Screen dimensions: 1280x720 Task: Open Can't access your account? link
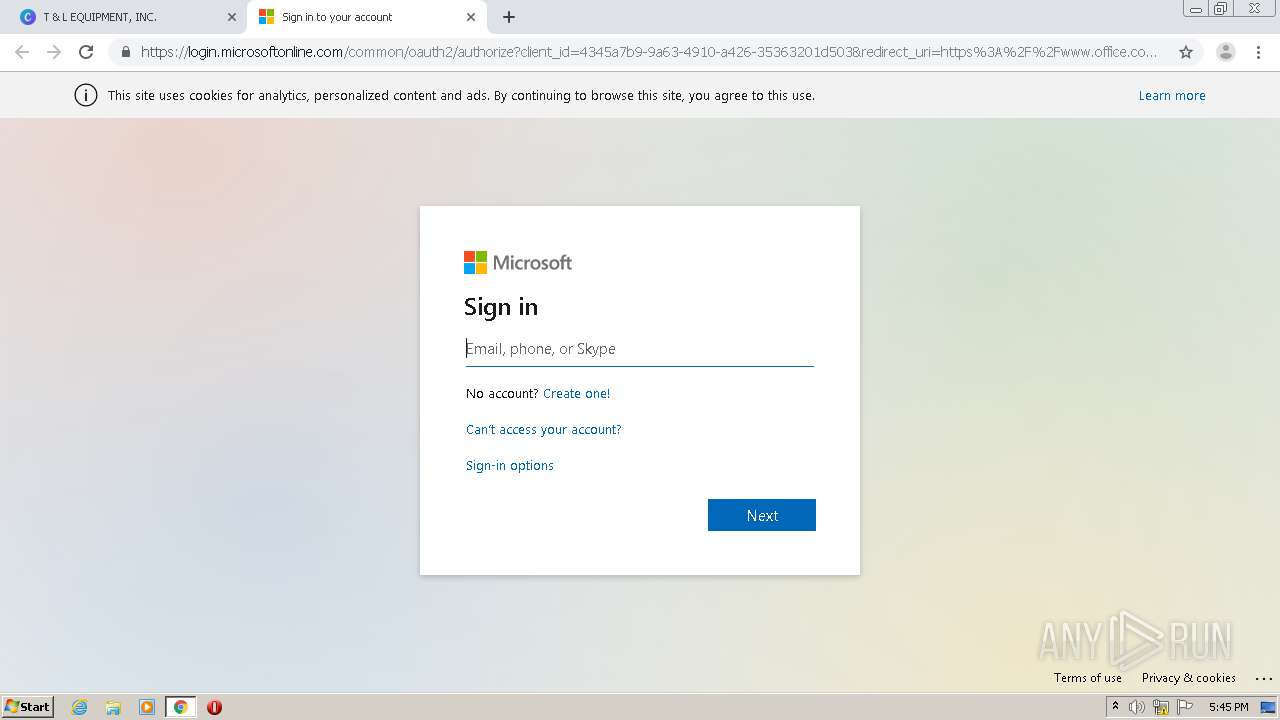(x=544, y=430)
